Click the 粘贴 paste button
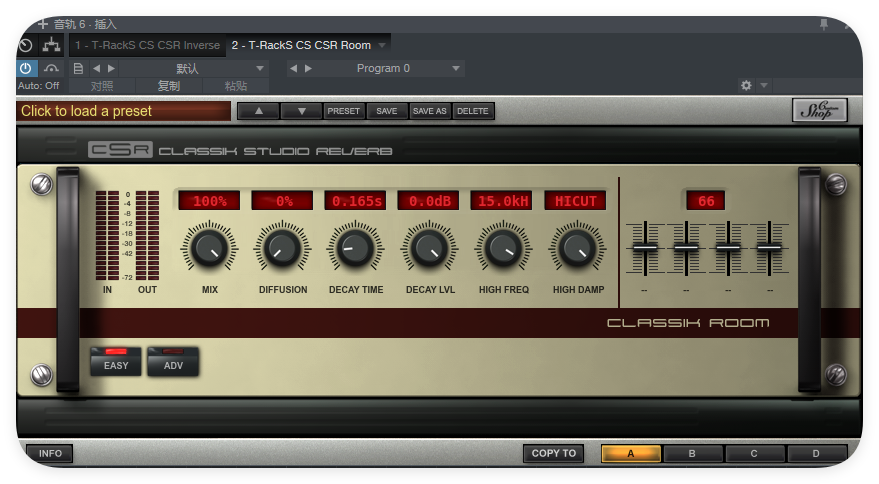The image size is (879, 484). [x=235, y=86]
